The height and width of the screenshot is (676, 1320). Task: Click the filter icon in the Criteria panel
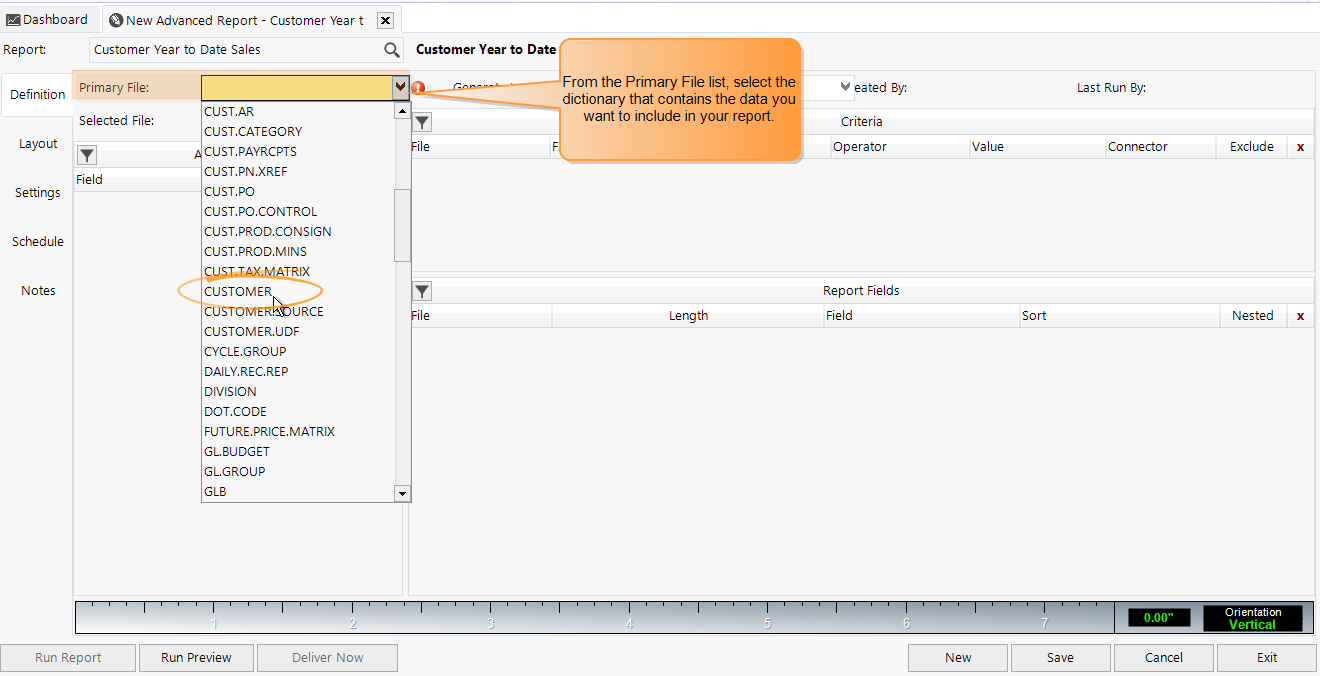pyautogui.click(x=421, y=121)
